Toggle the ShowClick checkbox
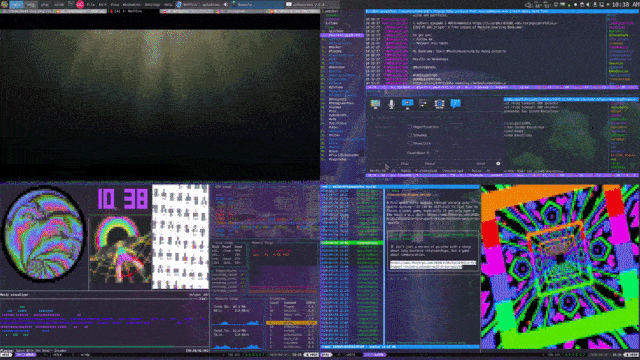Screen dimensions: 640x360 click(x=410, y=143)
